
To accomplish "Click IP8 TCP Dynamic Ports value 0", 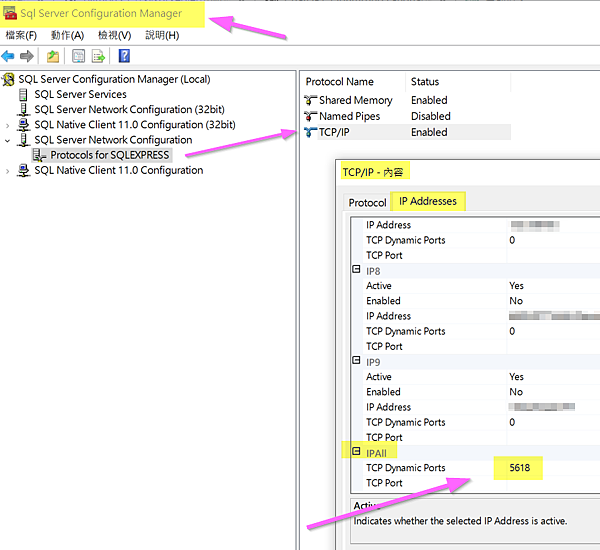I will pyautogui.click(x=512, y=331).
